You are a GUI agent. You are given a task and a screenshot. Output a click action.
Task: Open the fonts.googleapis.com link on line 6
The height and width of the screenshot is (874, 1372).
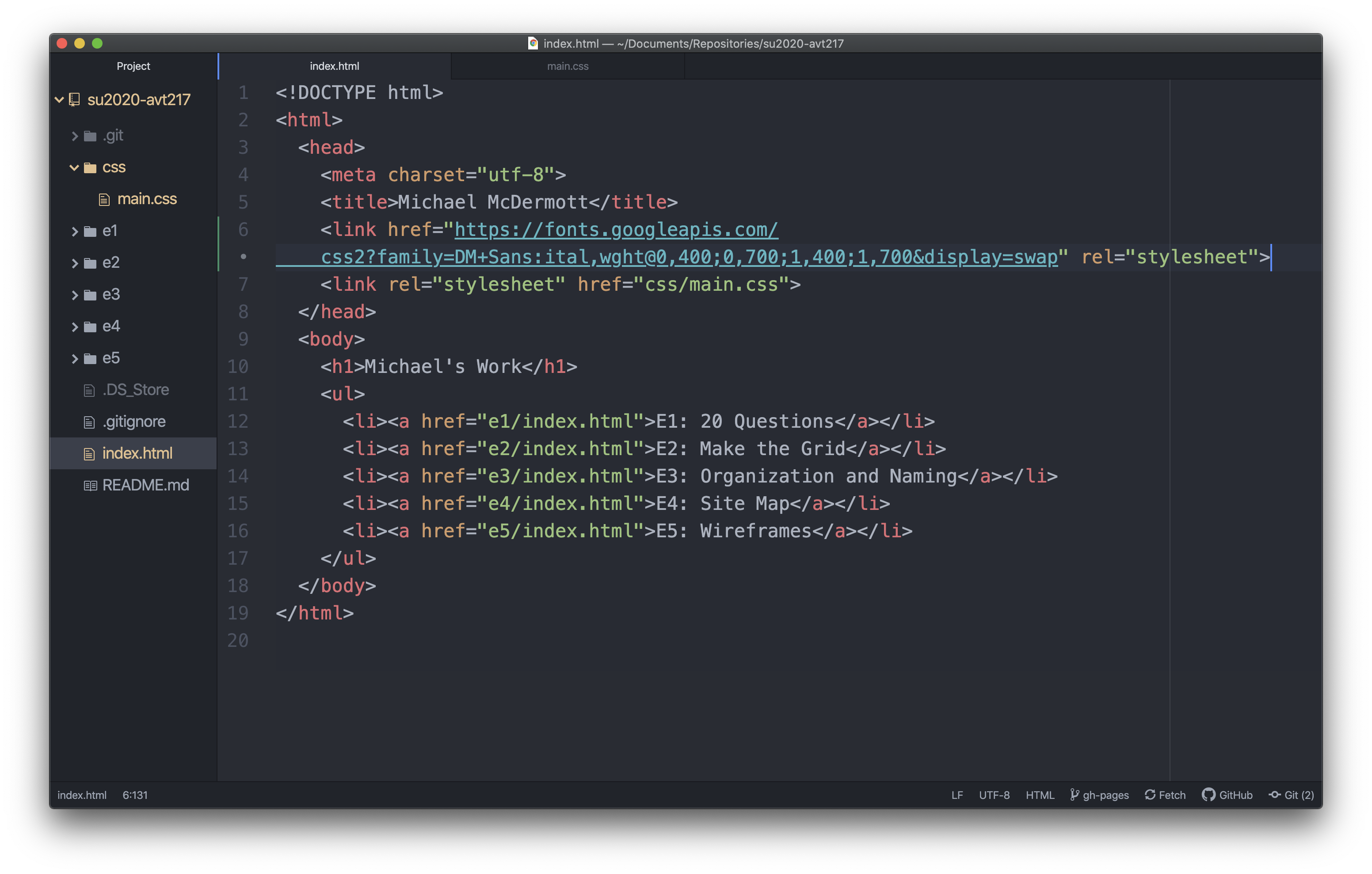click(616, 230)
